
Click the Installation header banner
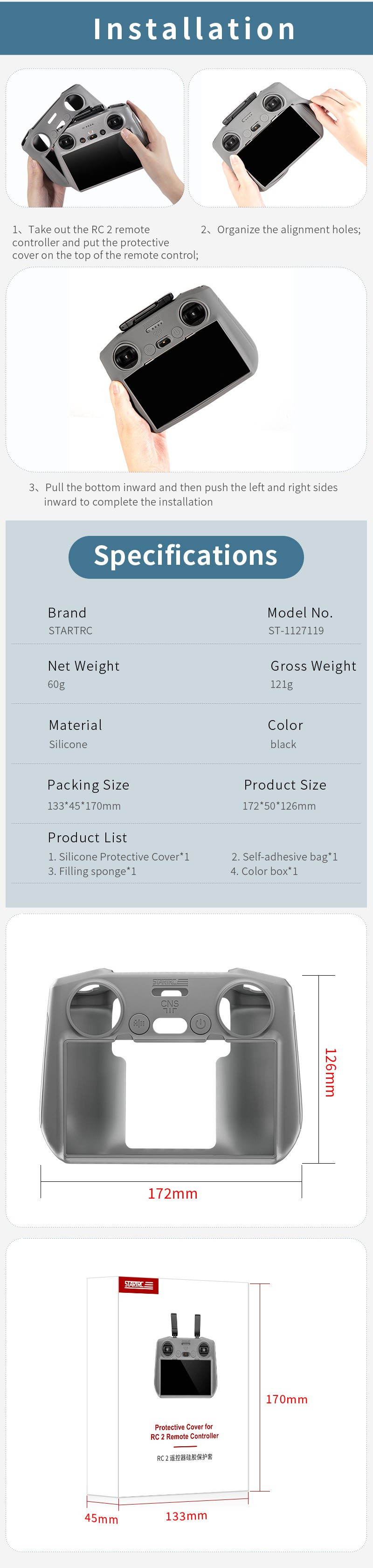pos(186,28)
